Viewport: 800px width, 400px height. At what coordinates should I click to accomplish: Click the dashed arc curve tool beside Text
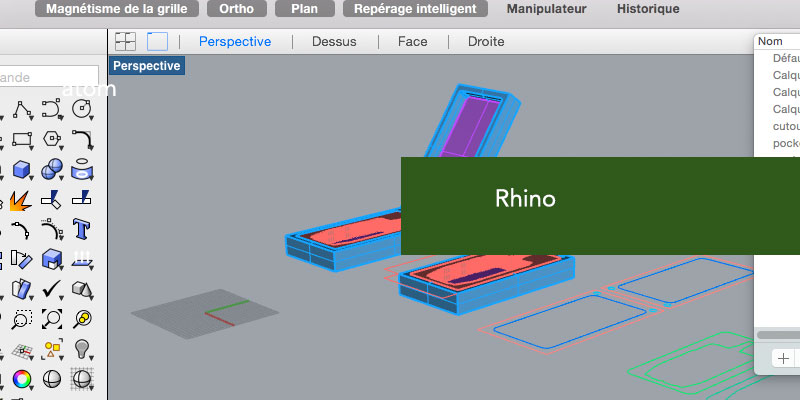[x=52, y=230]
